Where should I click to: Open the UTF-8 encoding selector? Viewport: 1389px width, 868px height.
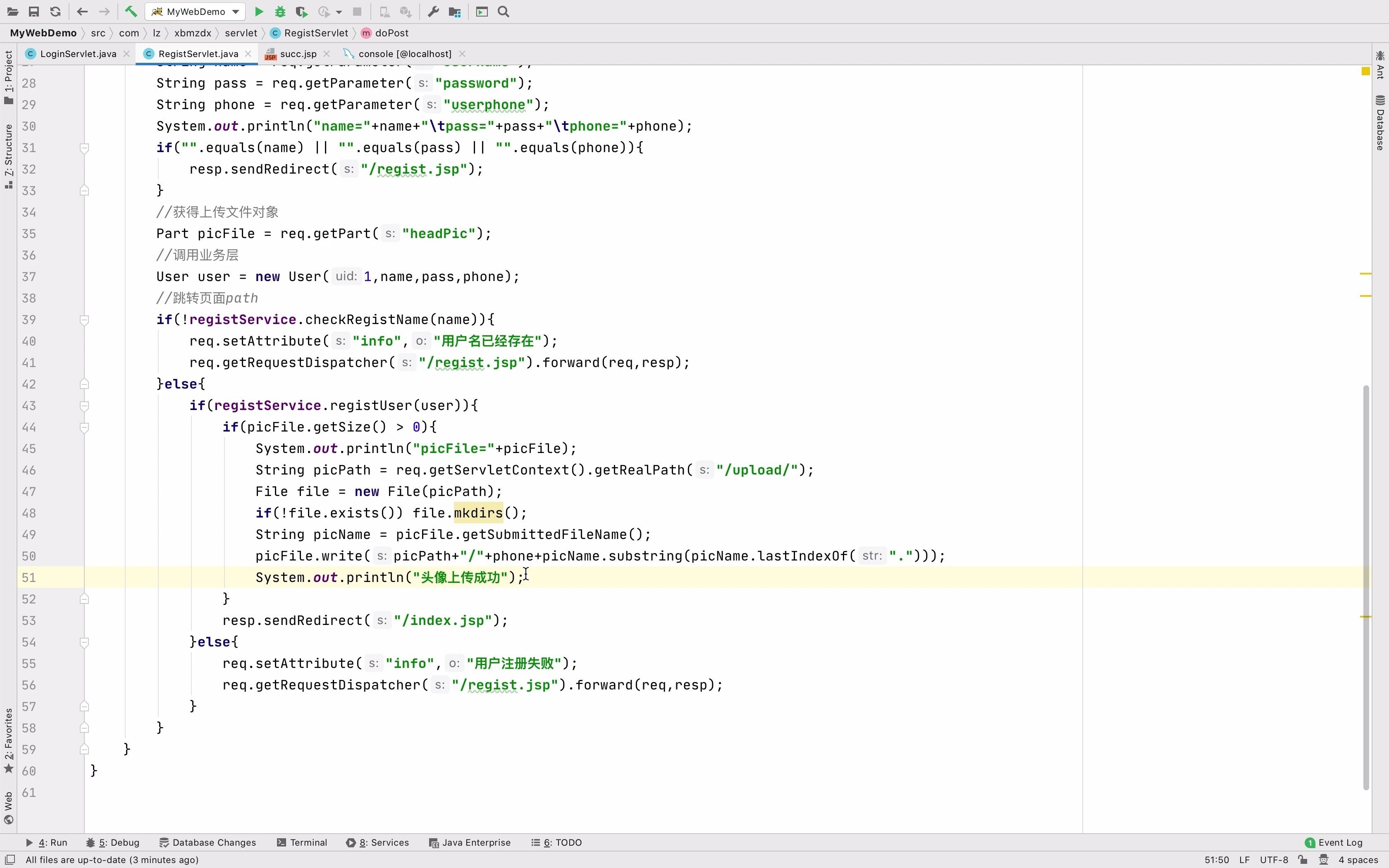[1274, 859]
